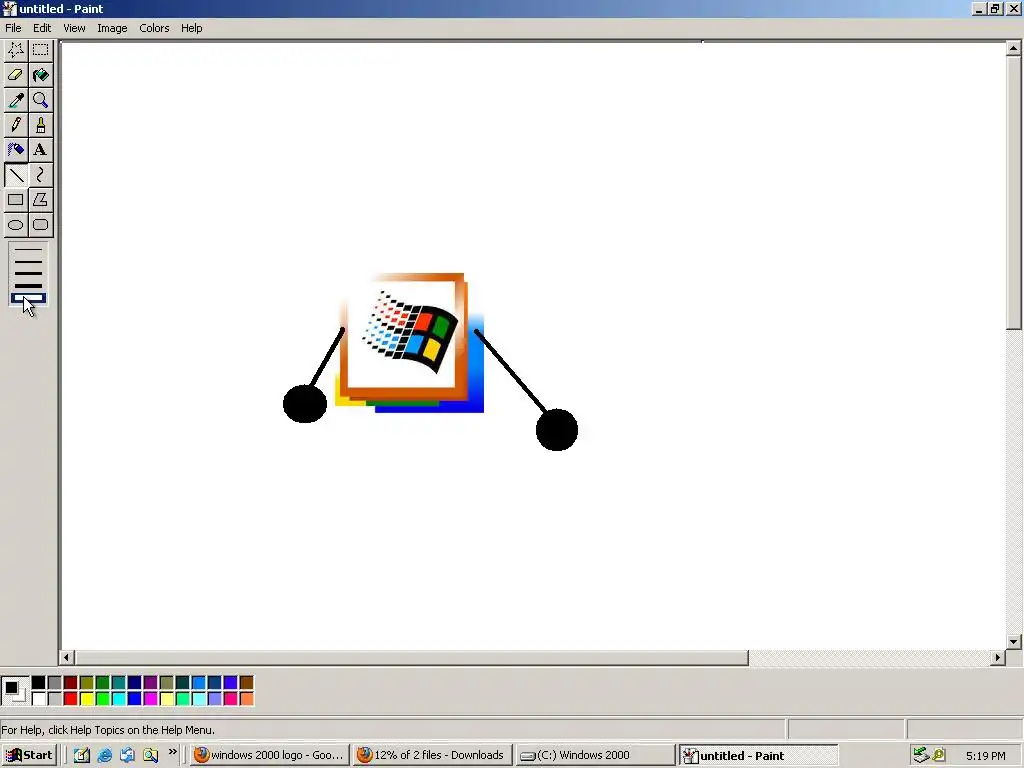Launch Outlook Express from quick launch
This screenshot has width=1024, height=768.
point(127,756)
